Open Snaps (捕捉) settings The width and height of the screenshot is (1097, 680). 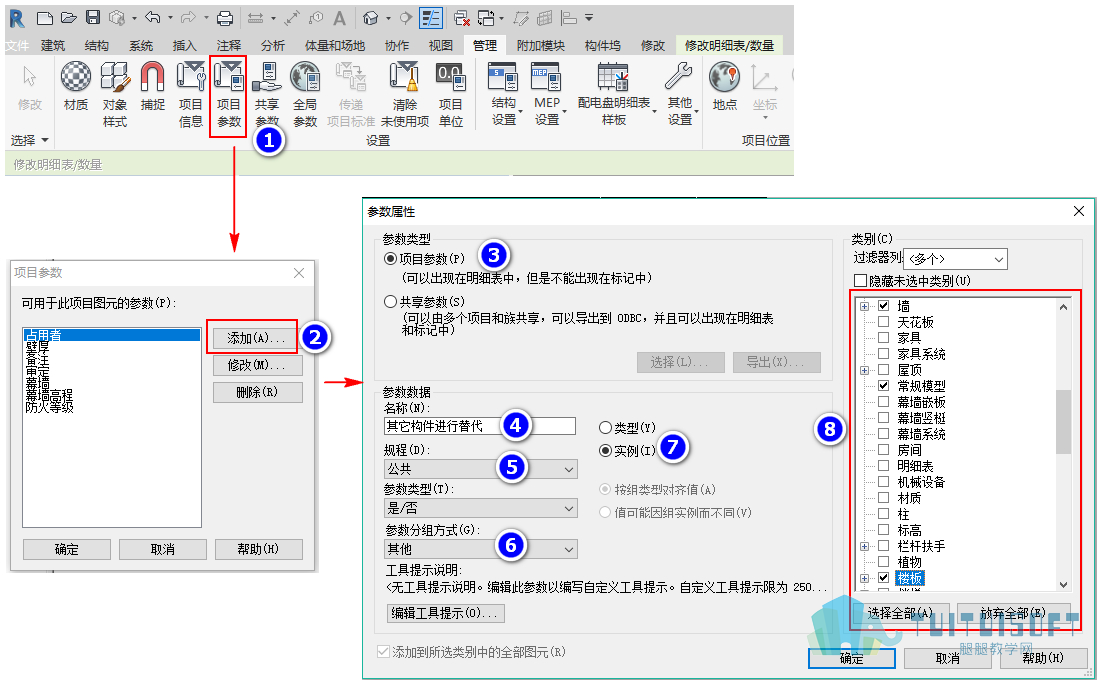(x=153, y=86)
